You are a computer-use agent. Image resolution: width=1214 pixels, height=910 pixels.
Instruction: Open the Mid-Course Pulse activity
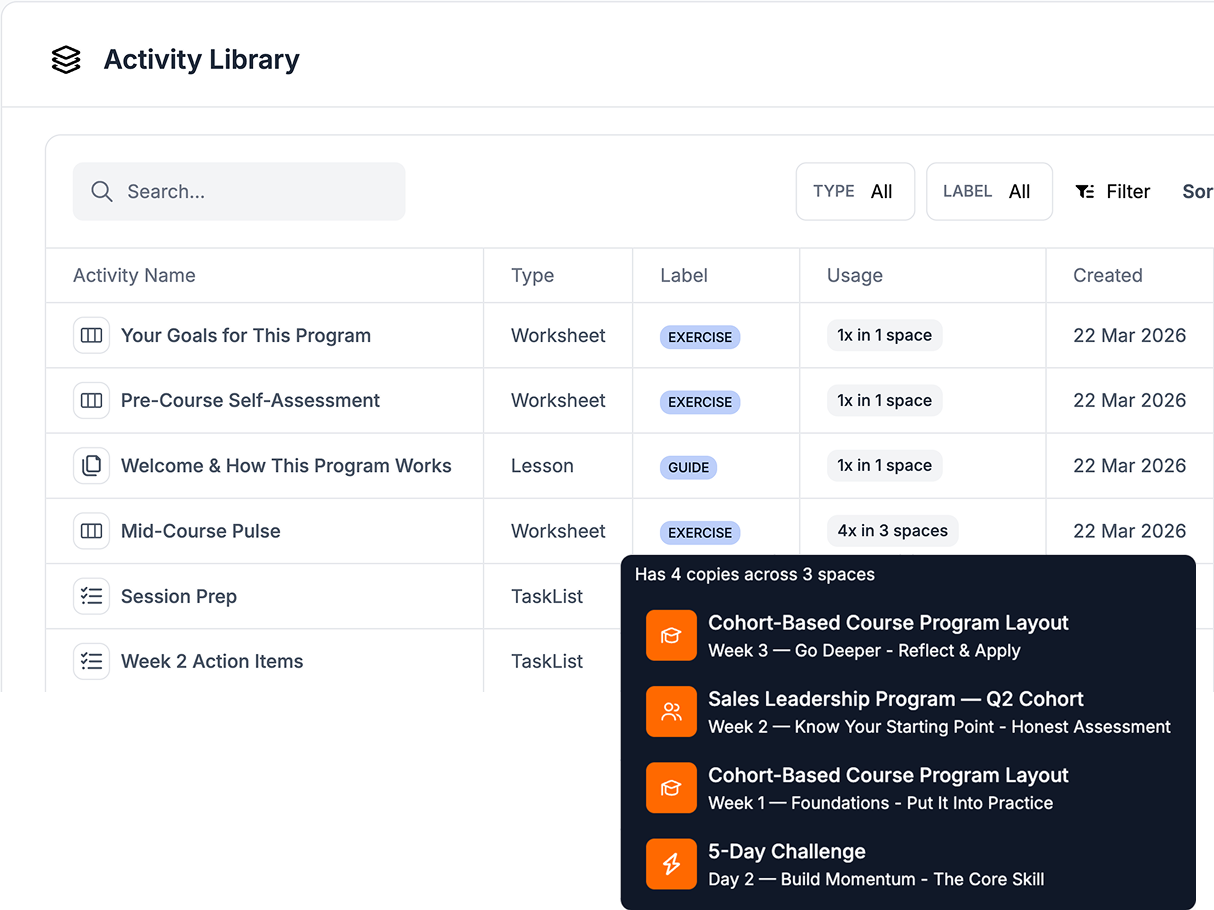pyautogui.click(x=200, y=531)
